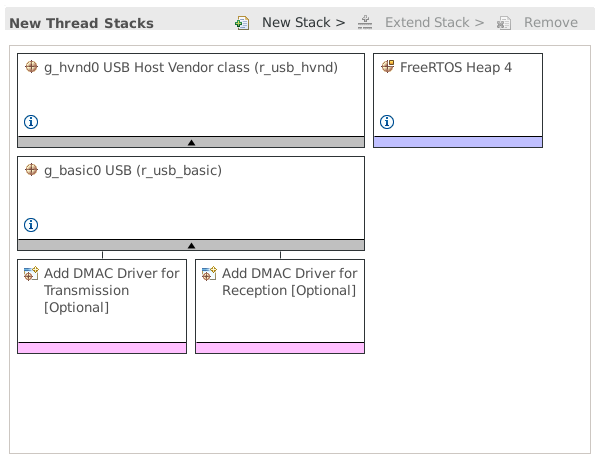Select Add DMAC Driver for Reception [Optional]
Viewport: 596px width, 461px height.
289,282
